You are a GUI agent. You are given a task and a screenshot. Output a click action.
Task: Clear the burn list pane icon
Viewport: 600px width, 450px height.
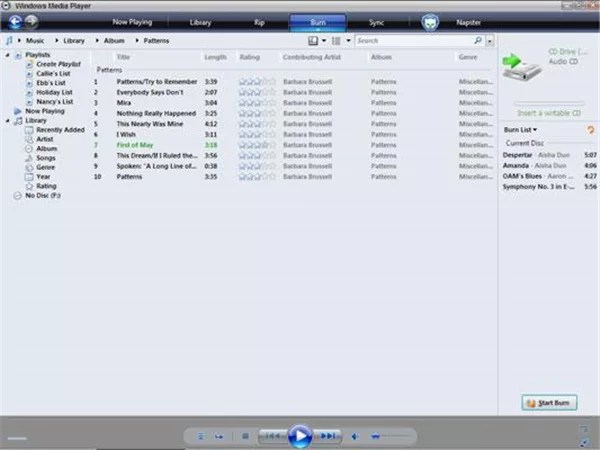pyautogui.click(x=590, y=130)
